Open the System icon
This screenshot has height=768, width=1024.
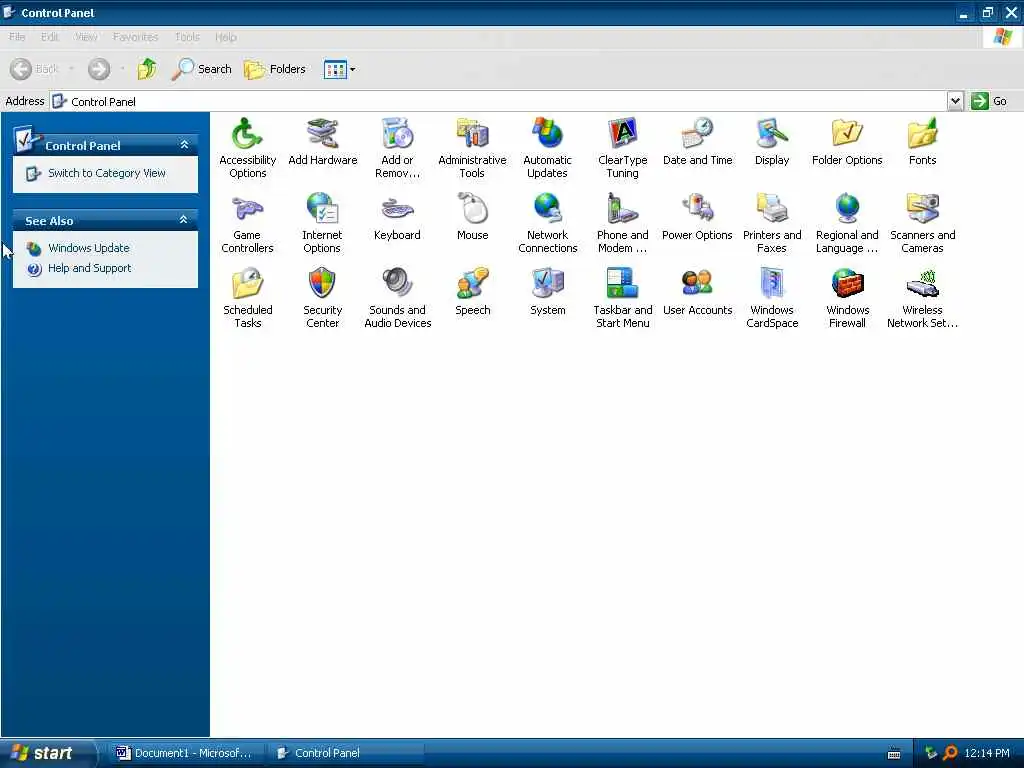click(x=547, y=283)
